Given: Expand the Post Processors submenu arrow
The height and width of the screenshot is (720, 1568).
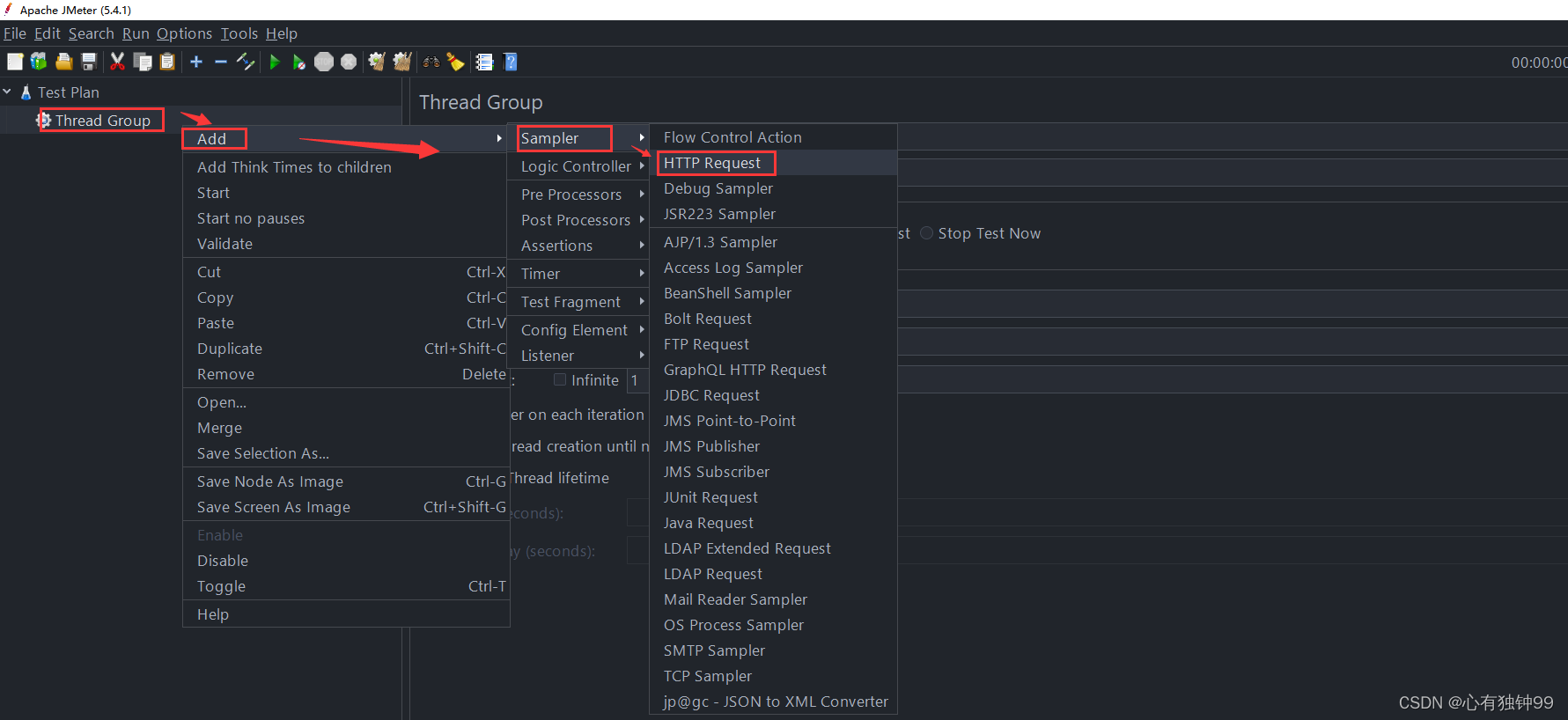Looking at the screenshot, I should click(642, 220).
